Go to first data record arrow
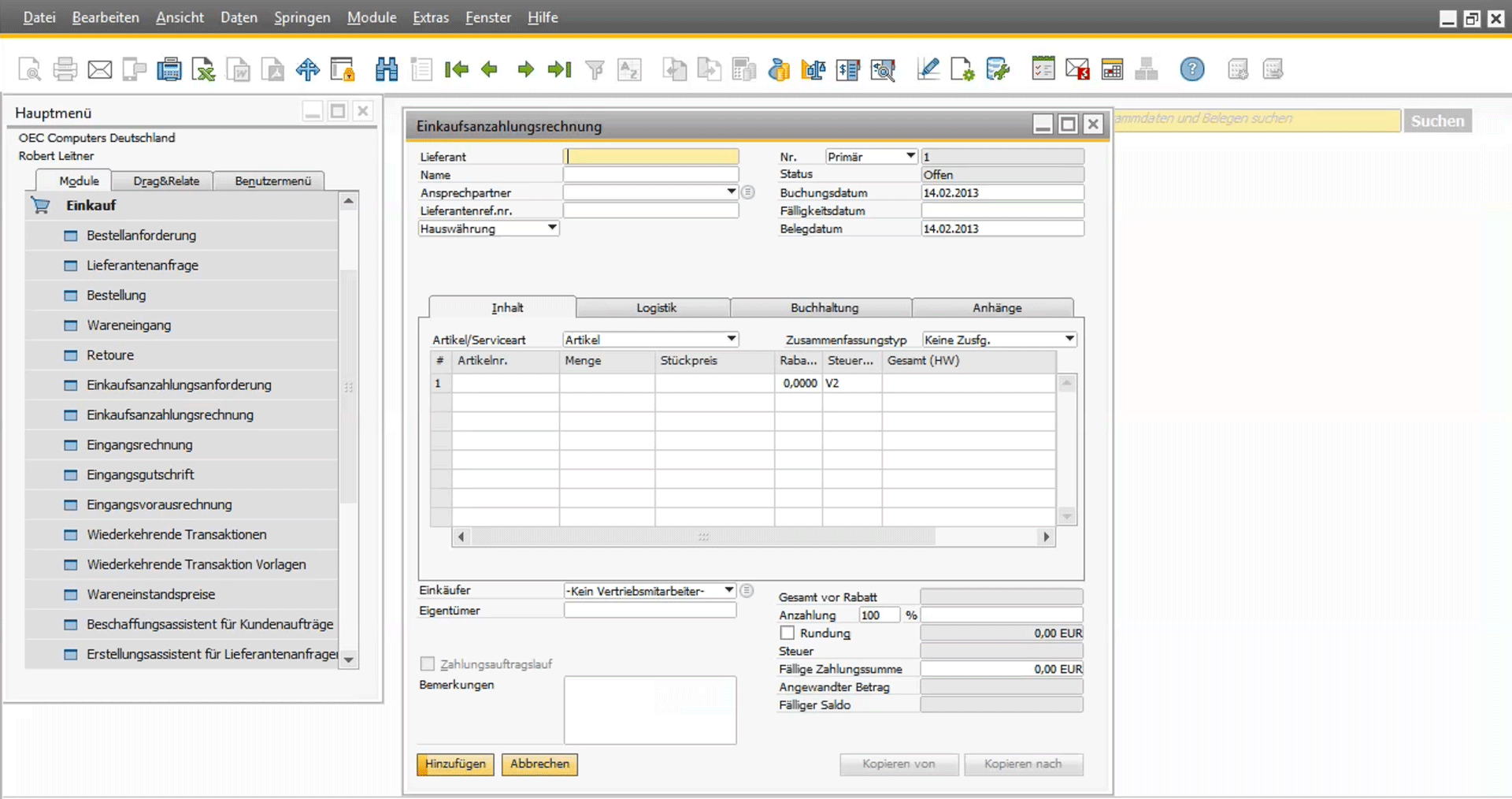 (x=456, y=69)
